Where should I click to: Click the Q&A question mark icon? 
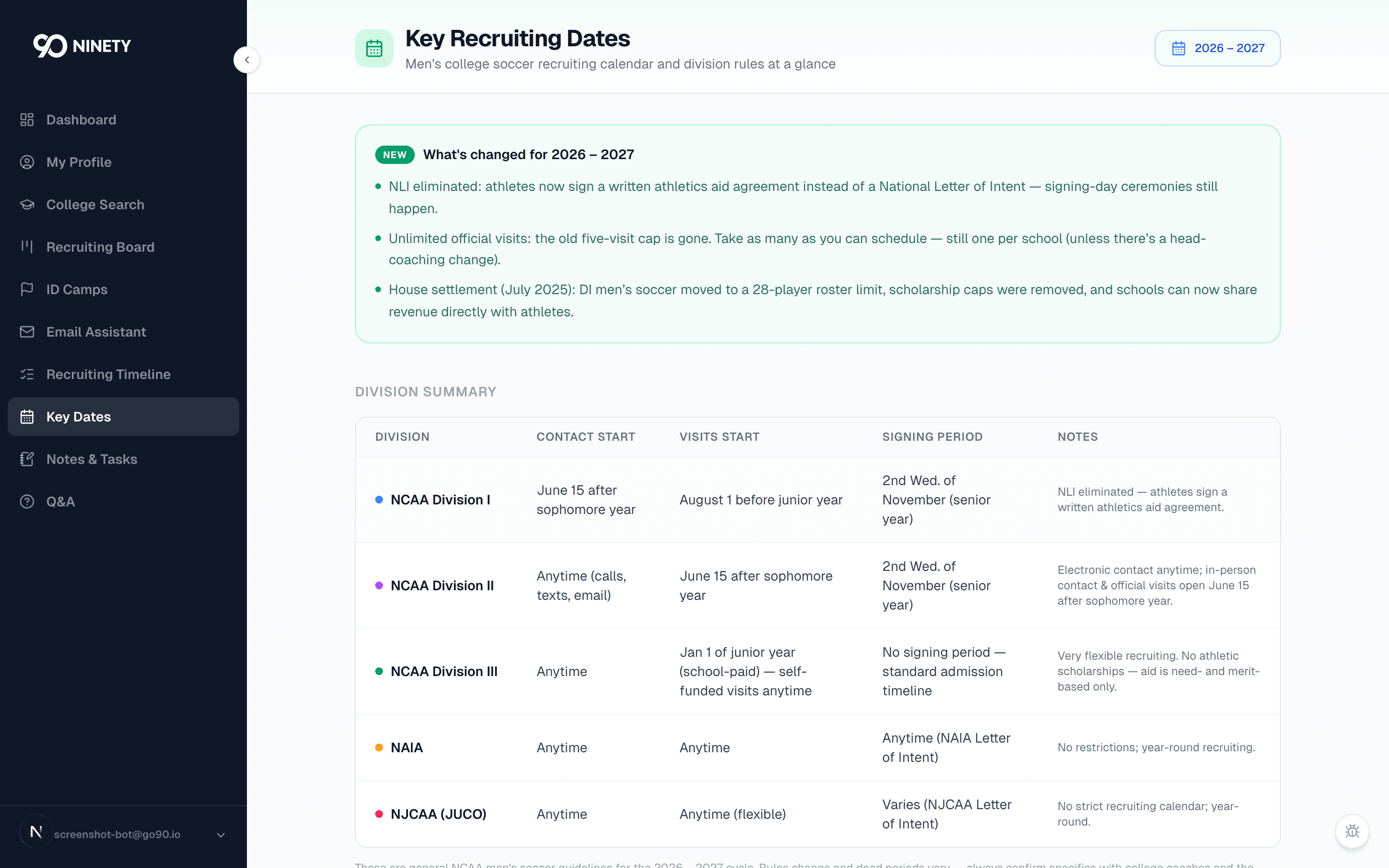(27, 502)
